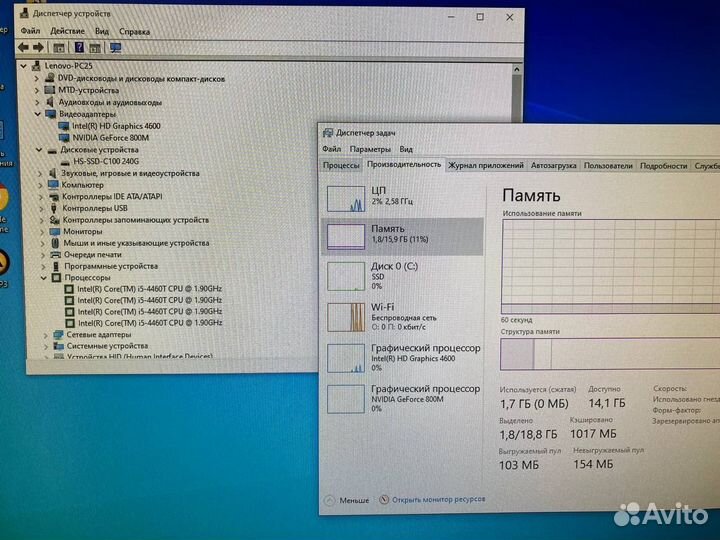The height and width of the screenshot is (540, 720).
Task: Select Графический процессор Intel HD Graphics 4600
Action: [x=402, y=358]
